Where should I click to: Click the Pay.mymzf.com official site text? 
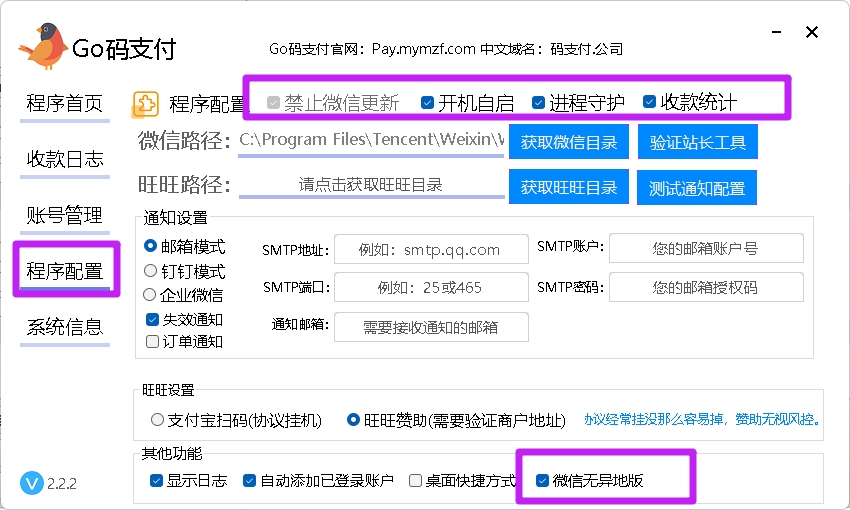point(423,49)
